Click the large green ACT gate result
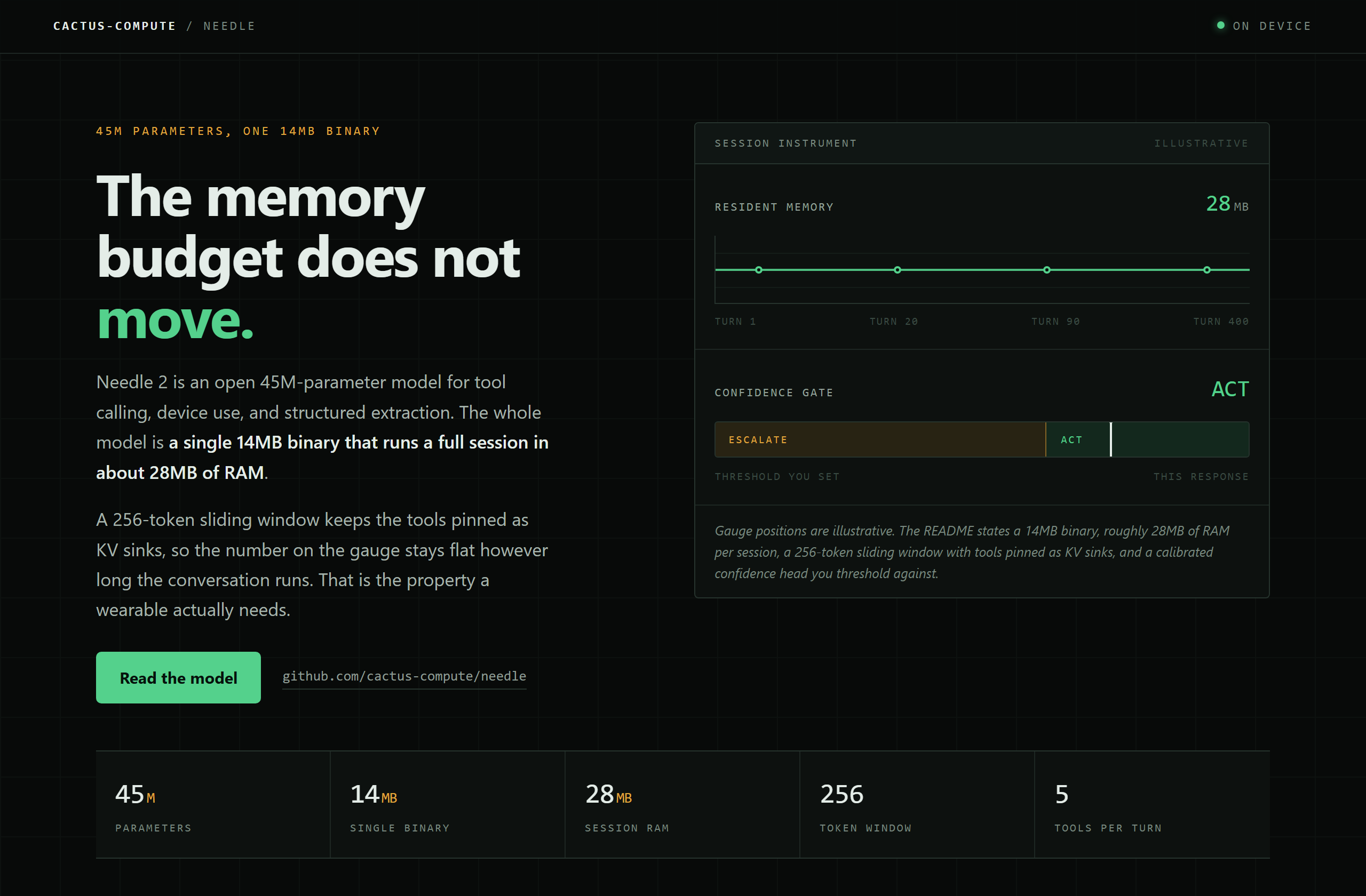 point(1230,389)
